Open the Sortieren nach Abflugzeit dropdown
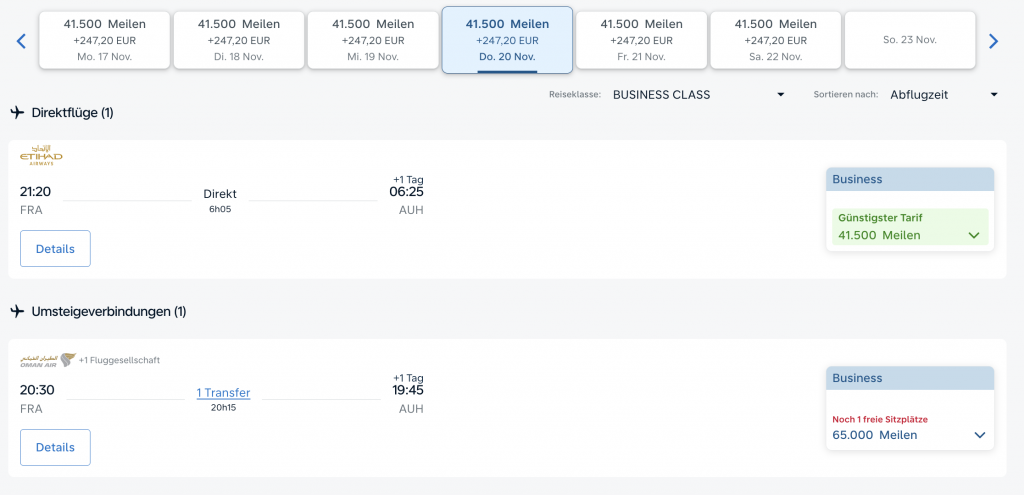1024x495 pixels. [943, 95]
